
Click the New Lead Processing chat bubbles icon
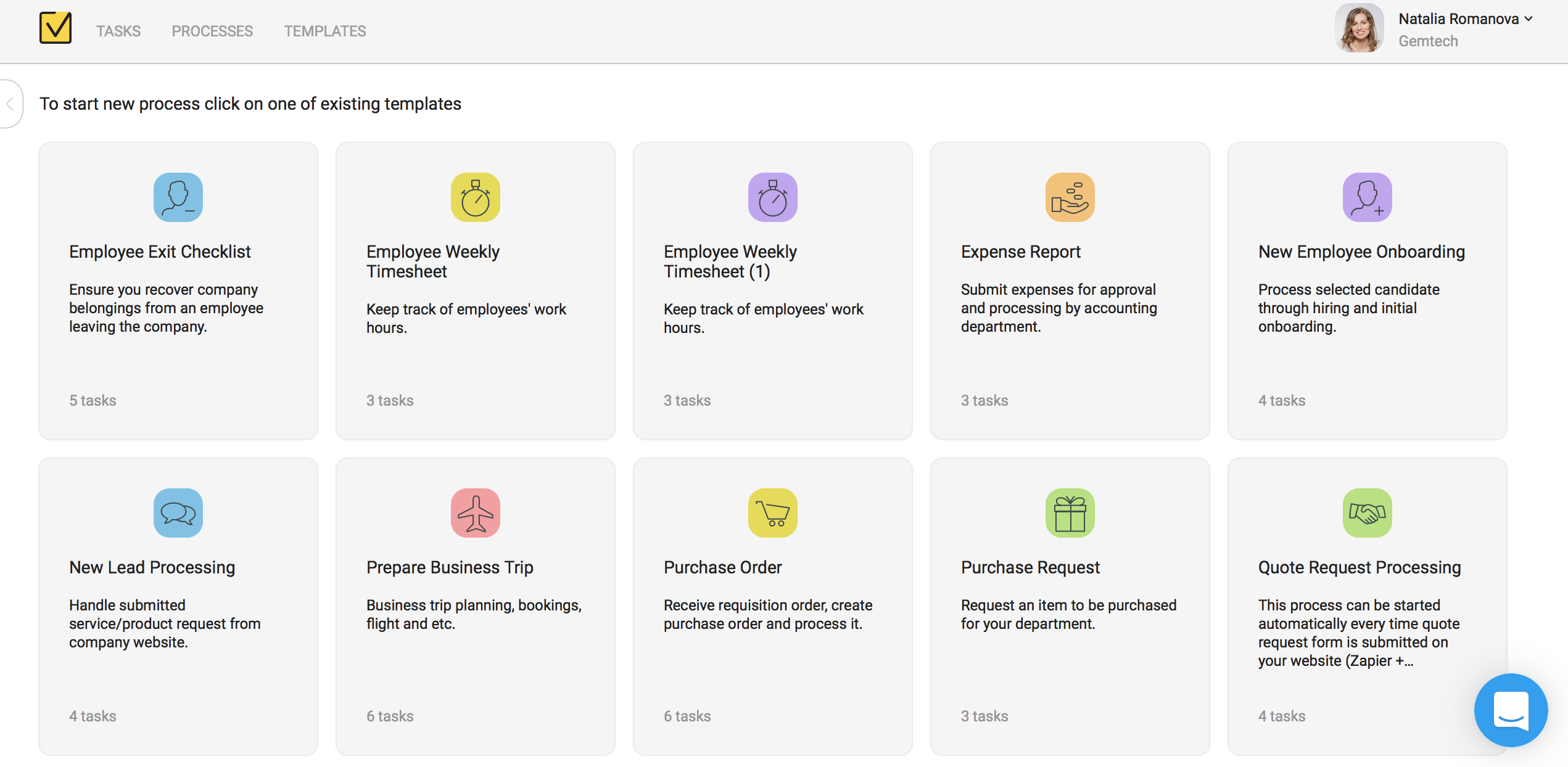[178, 513]
